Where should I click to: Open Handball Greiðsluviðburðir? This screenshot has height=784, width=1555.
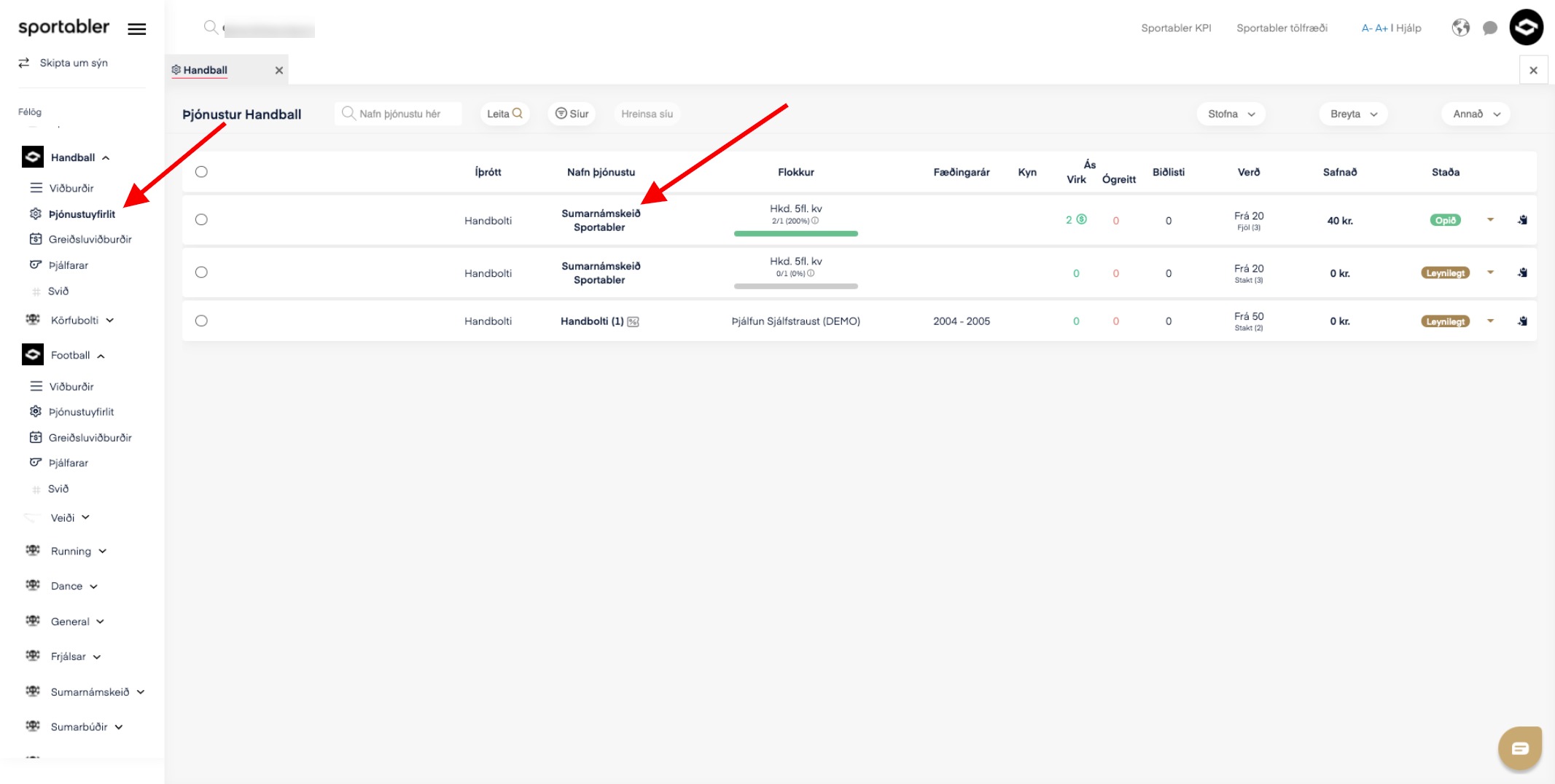90,239
